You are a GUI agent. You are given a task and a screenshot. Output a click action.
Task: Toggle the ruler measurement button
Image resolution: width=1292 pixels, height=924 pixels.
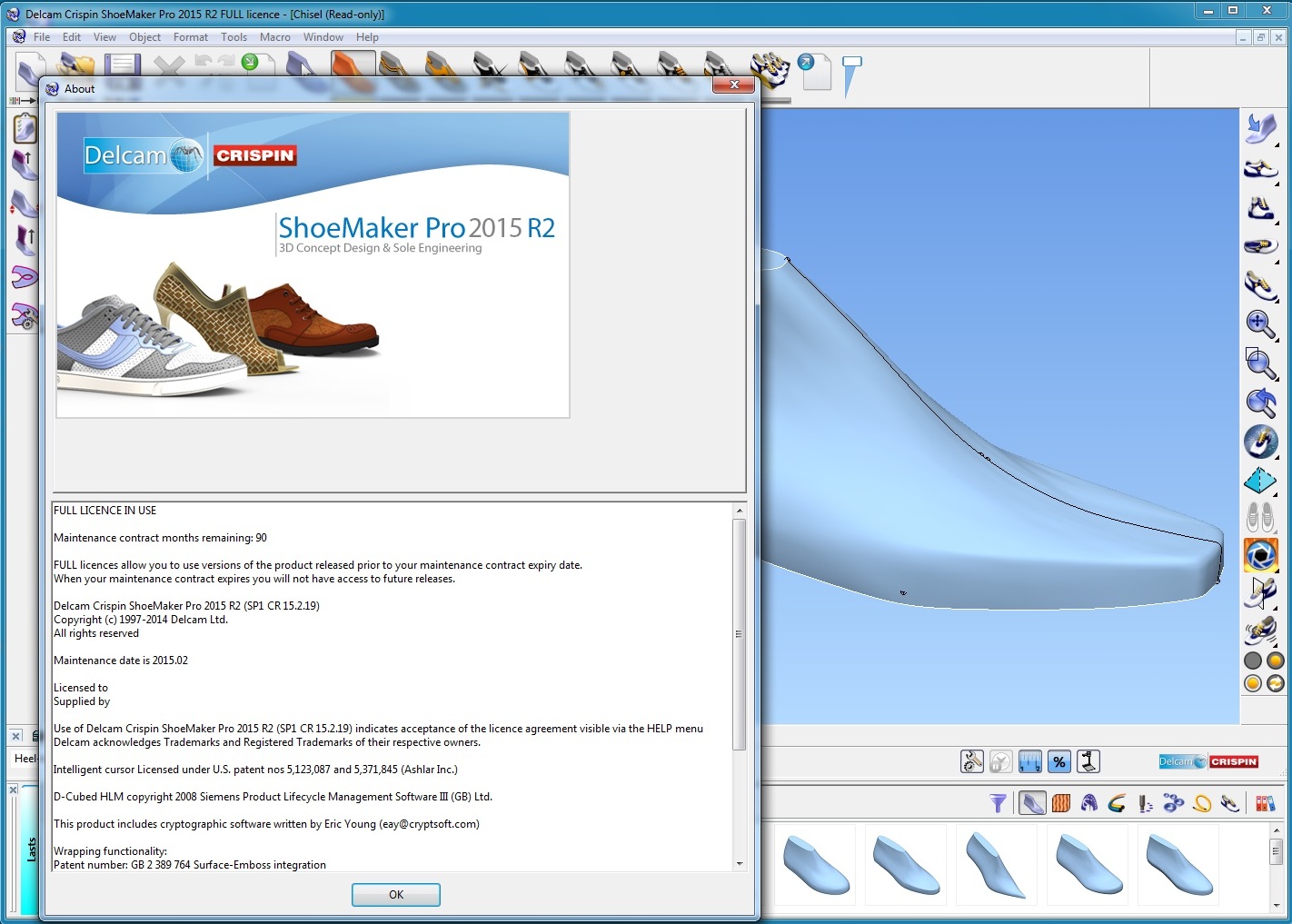click(1030, 762)
